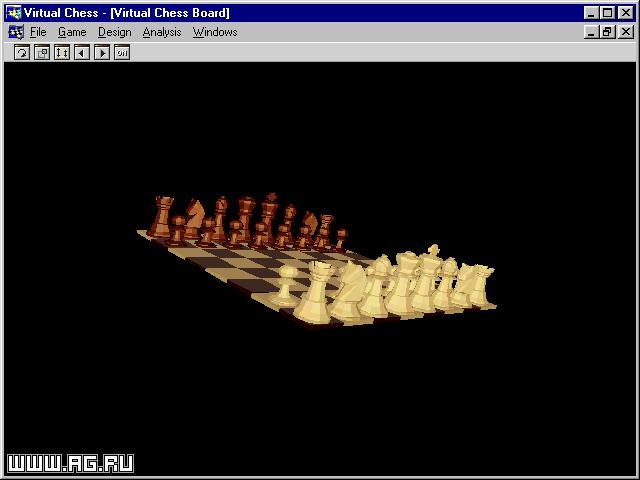Minimize the inner Virtual Chess Board window

591,32
